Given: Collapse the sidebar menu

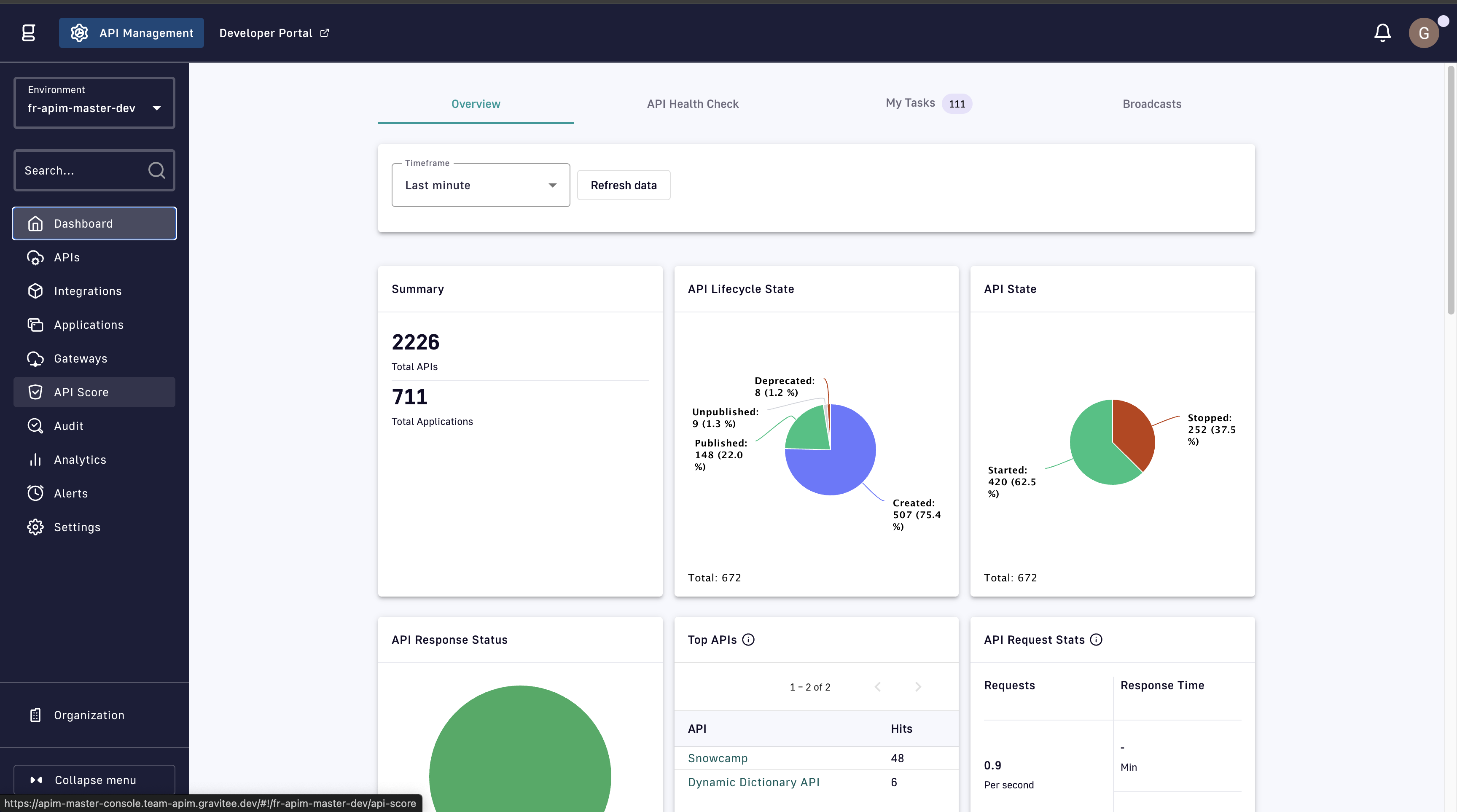Looking at the screenshot, I should [x=94, y=780].
